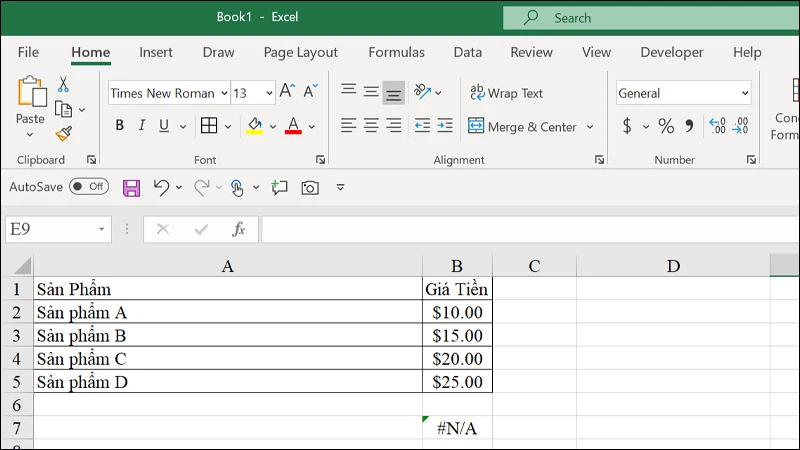Toggle Bold formatting

pyautogui.click(x=119, y=125)
